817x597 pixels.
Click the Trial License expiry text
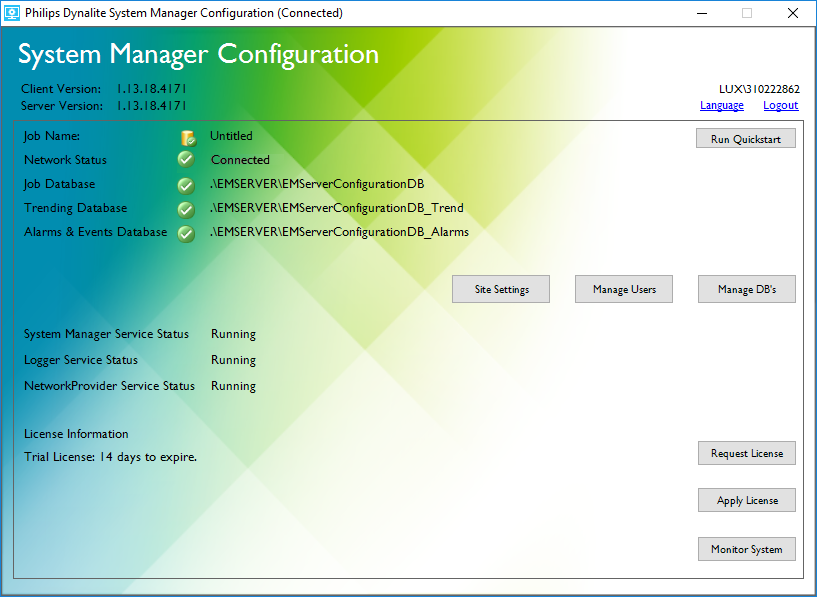[110, 457]
